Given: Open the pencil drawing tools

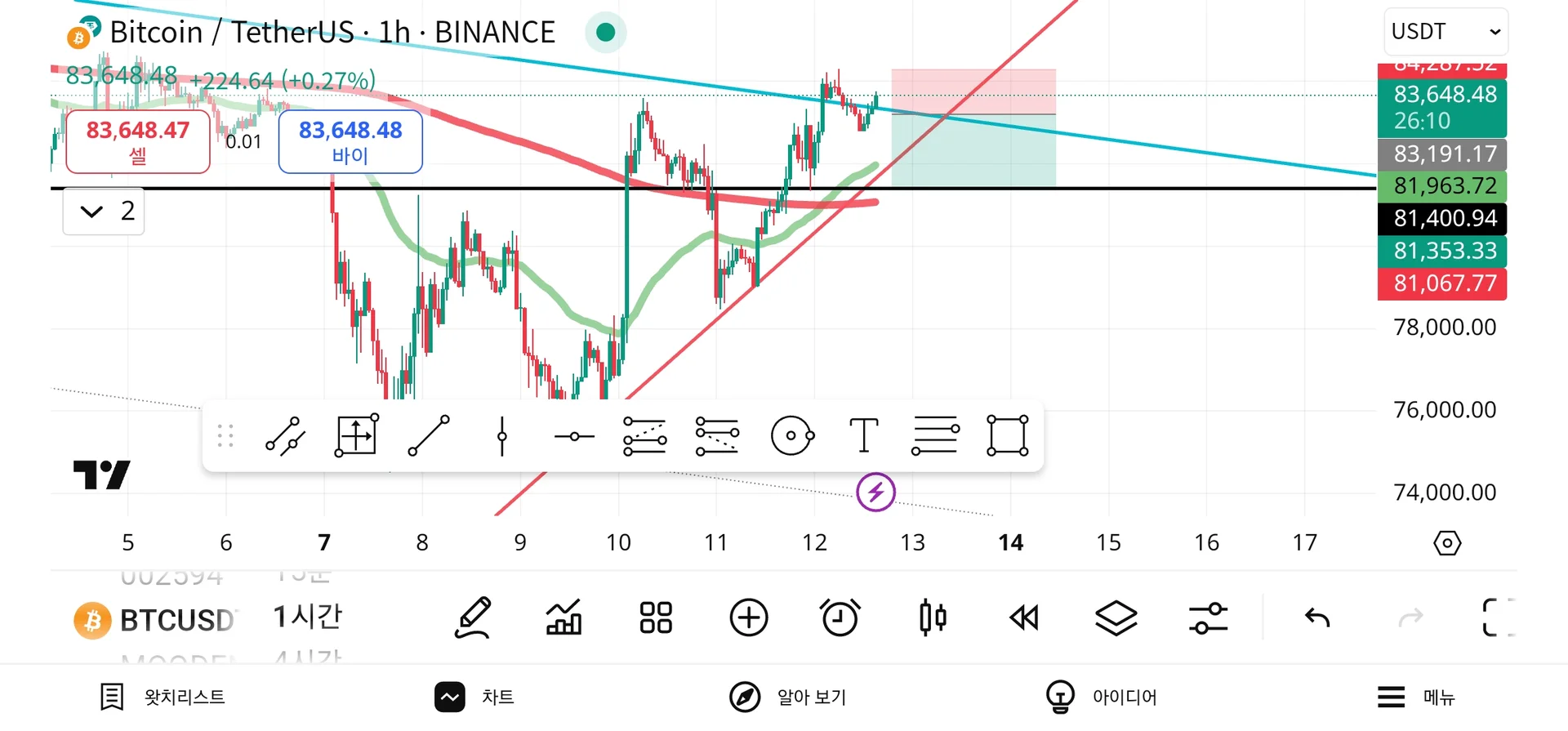Looking at the screenshot, I should [x=473, y=617].
